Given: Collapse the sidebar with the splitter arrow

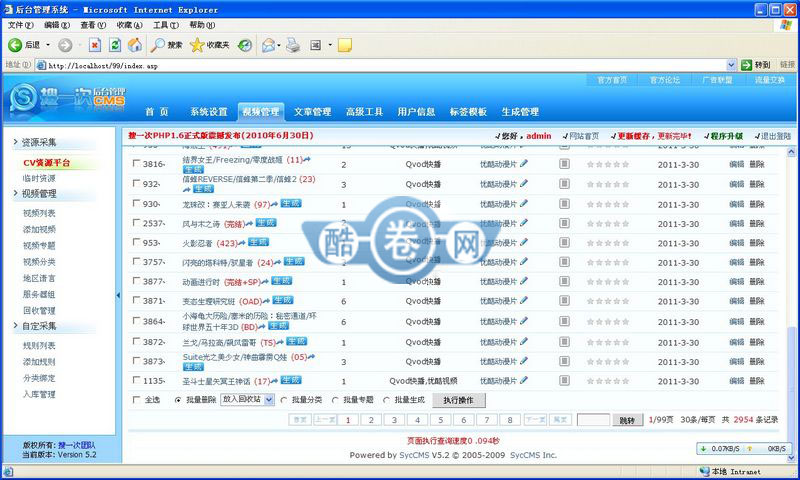Looking at the screenshot, I should [118, 295].
